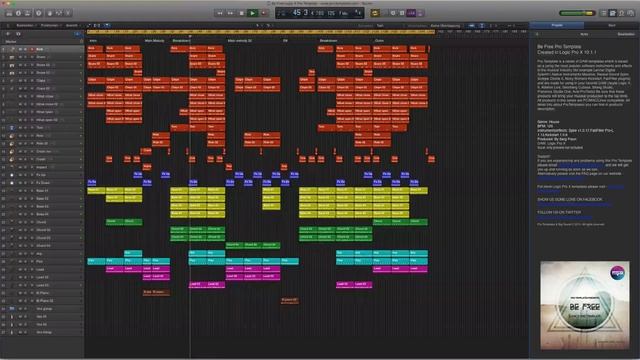Select the Fill marker
Image resolution: width=640 pixels, height=360 pixels.
click(x=286, y=41)
